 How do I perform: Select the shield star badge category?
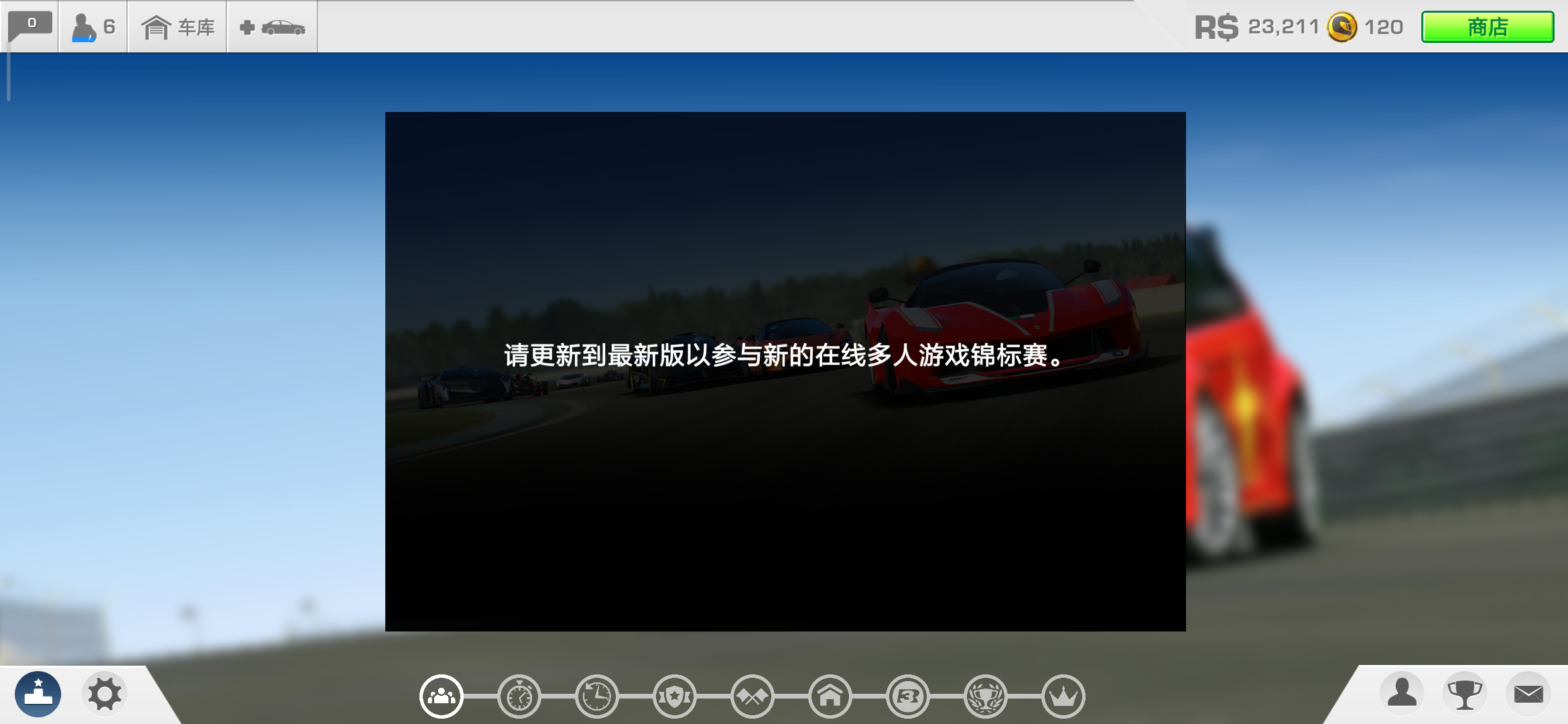[x=675, y=697]
